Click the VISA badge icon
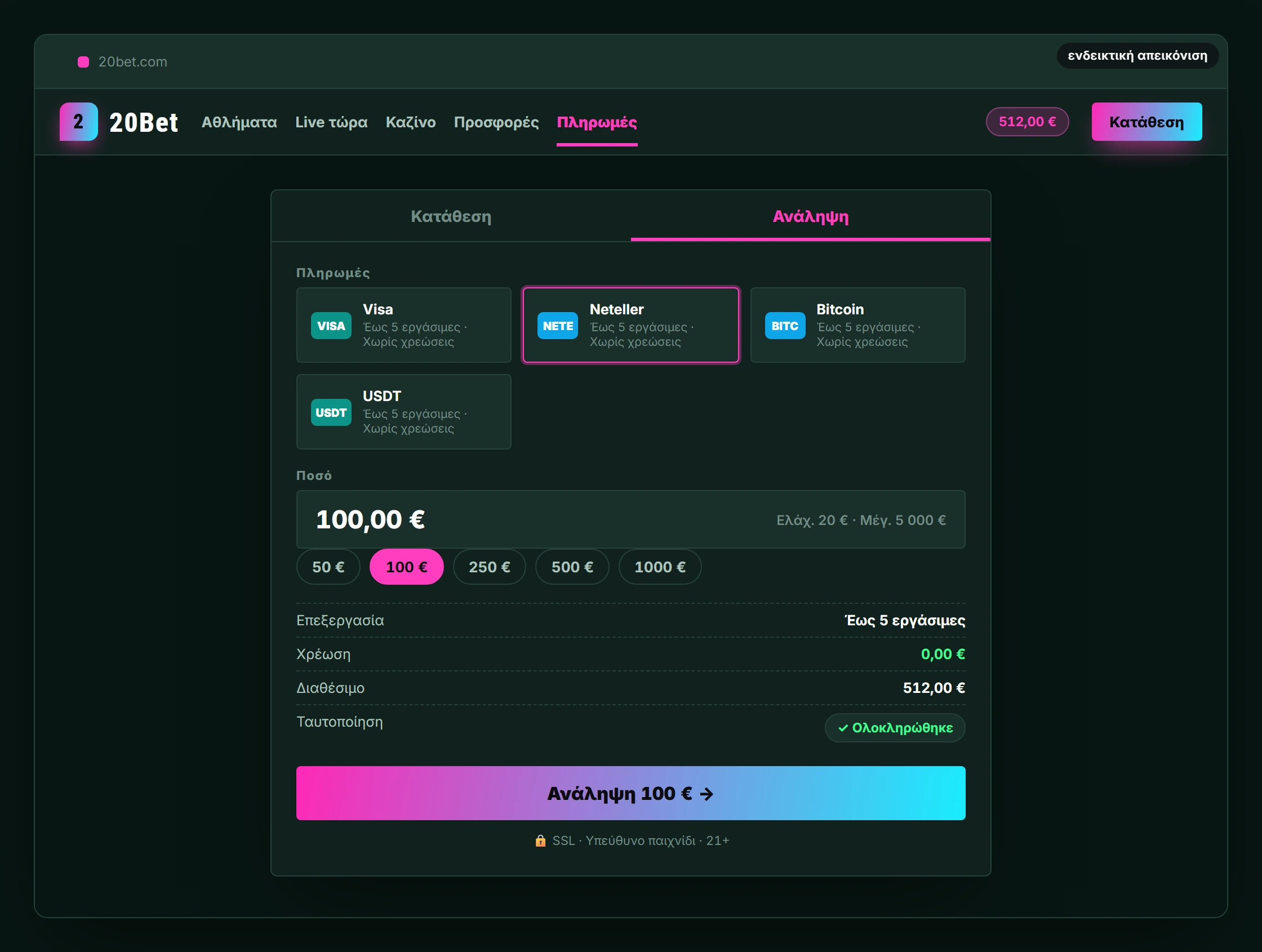Screen dimensions: 1262x952 331,326
